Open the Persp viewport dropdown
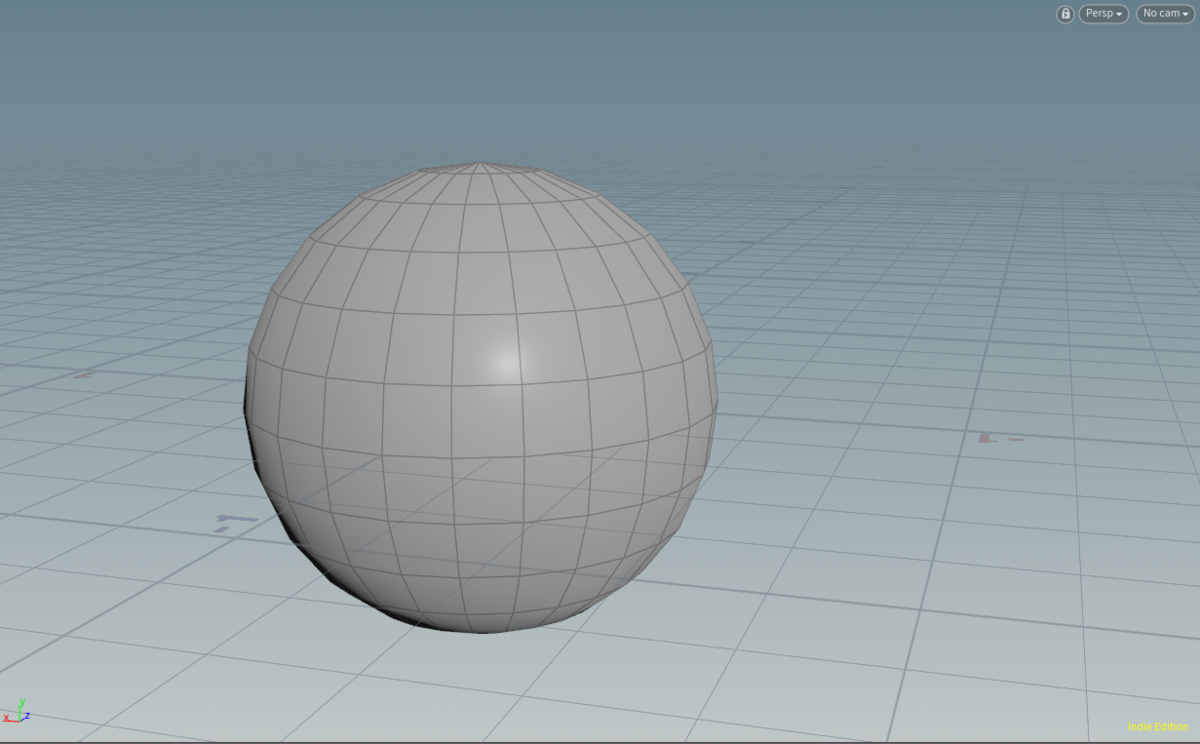The height and width of the screenshot is (744, 1200). coord(1104,14)
